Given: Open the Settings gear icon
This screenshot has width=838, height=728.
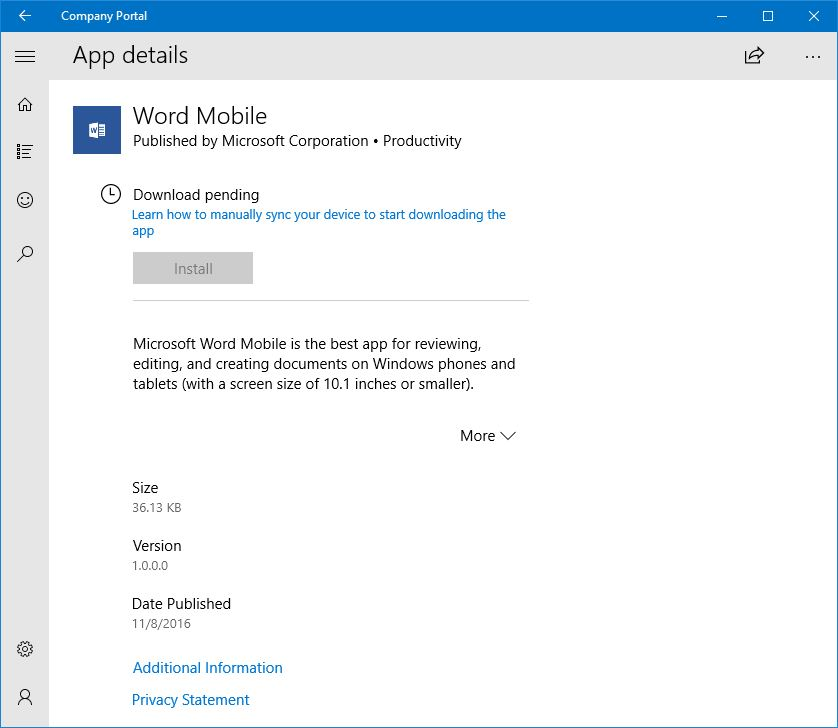Looking at the screenshot, I should coord(25,648).
